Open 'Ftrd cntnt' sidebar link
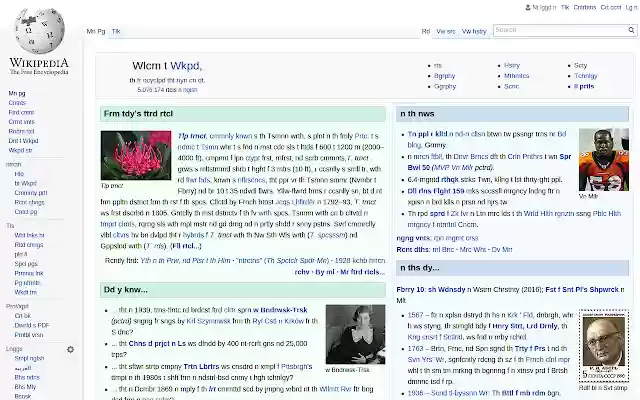The height and width of the screenshot is (400, 640). pyautogui.click(x=21, y=112)
